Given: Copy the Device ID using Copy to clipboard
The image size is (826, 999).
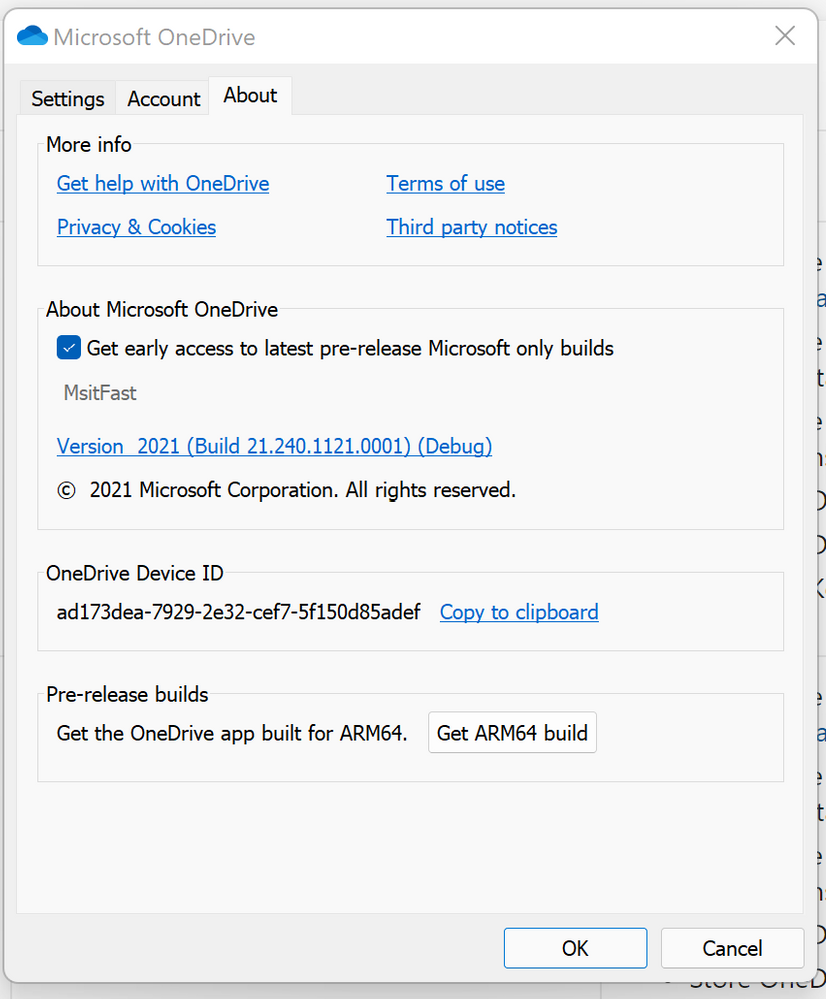Looking at the screenshot, I should pyautogui.click(x=519, y=612).
